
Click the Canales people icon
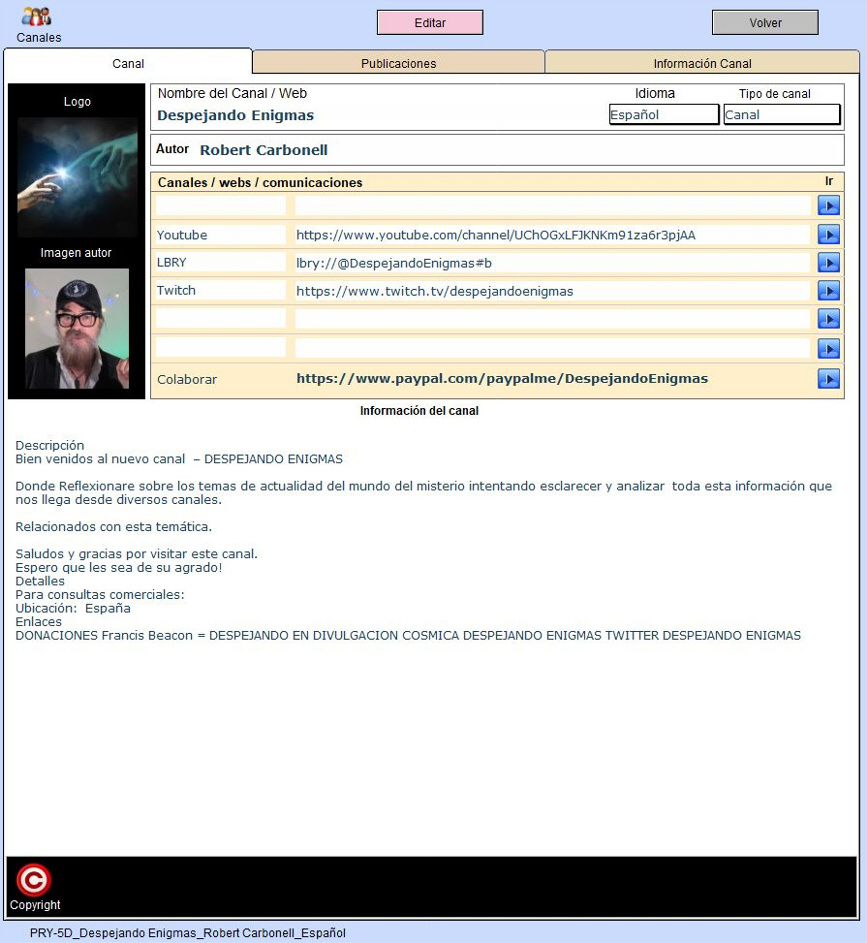[36, 17]
